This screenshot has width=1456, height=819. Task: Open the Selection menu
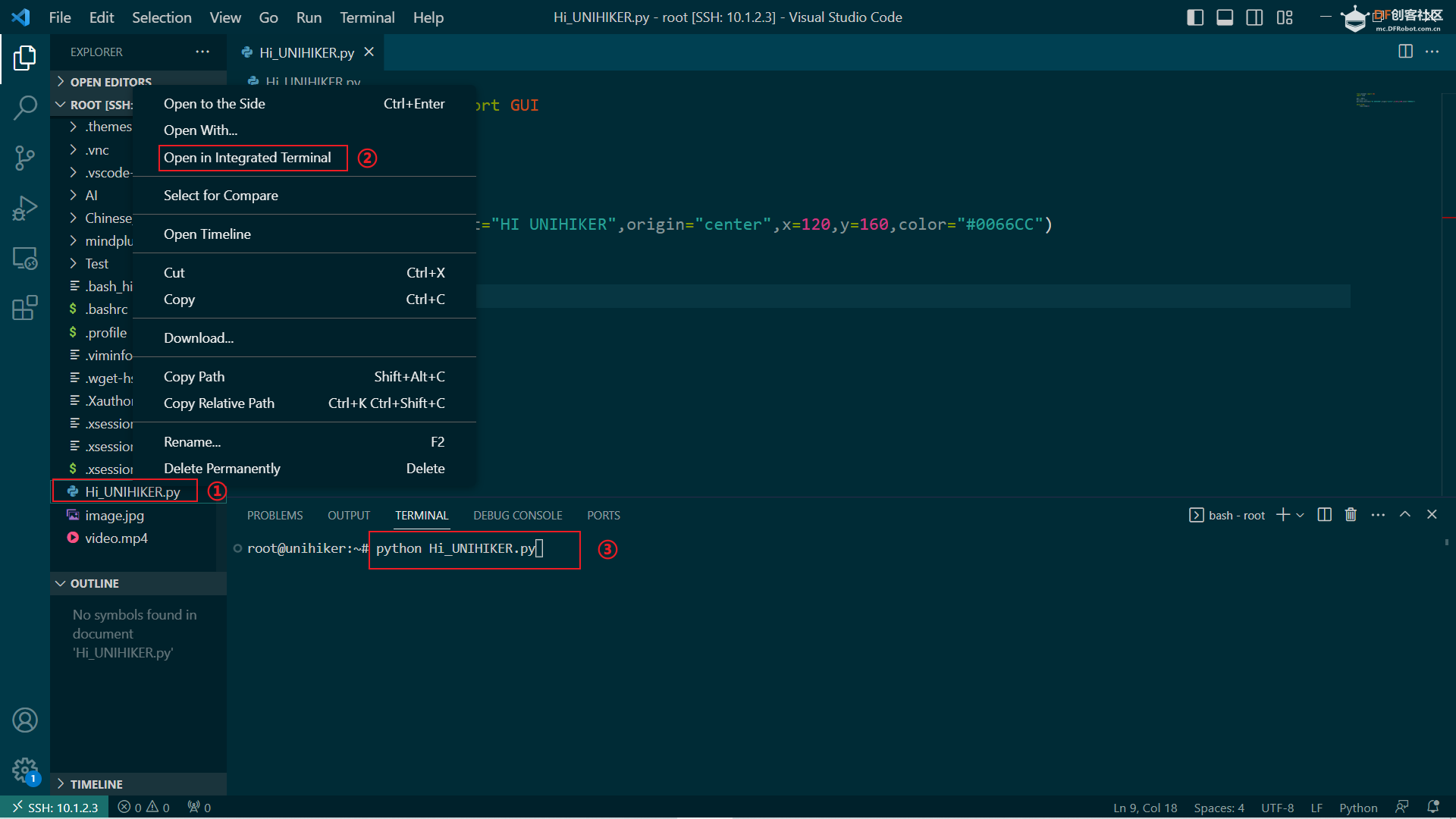pyautogui.click(x=162, y=17)
